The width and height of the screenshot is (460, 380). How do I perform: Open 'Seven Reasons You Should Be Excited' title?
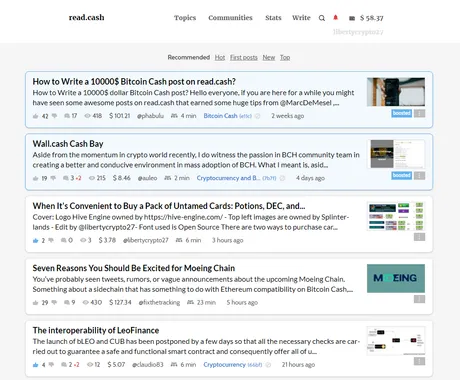[134, 268]
